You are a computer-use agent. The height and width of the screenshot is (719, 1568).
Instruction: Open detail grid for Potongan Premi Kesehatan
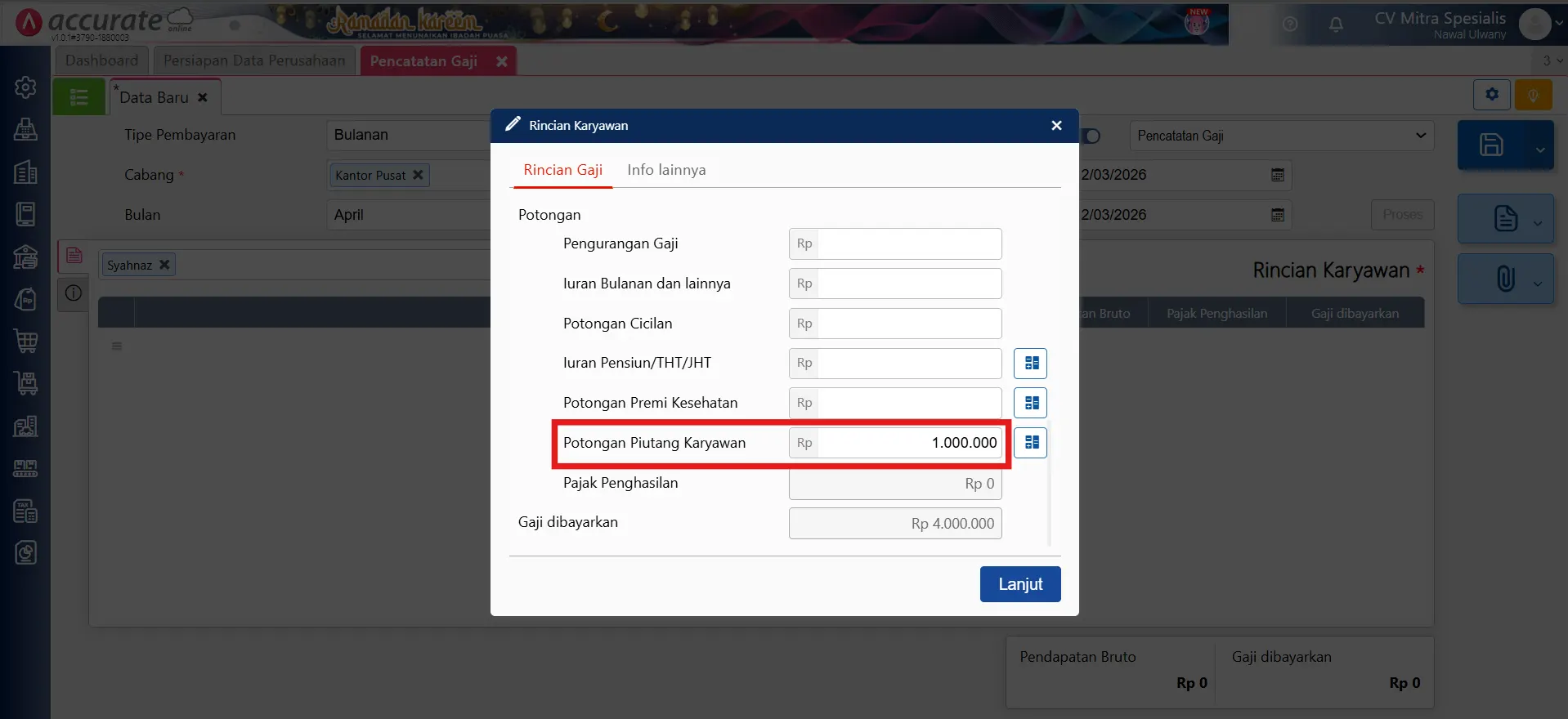[1030, 403]
